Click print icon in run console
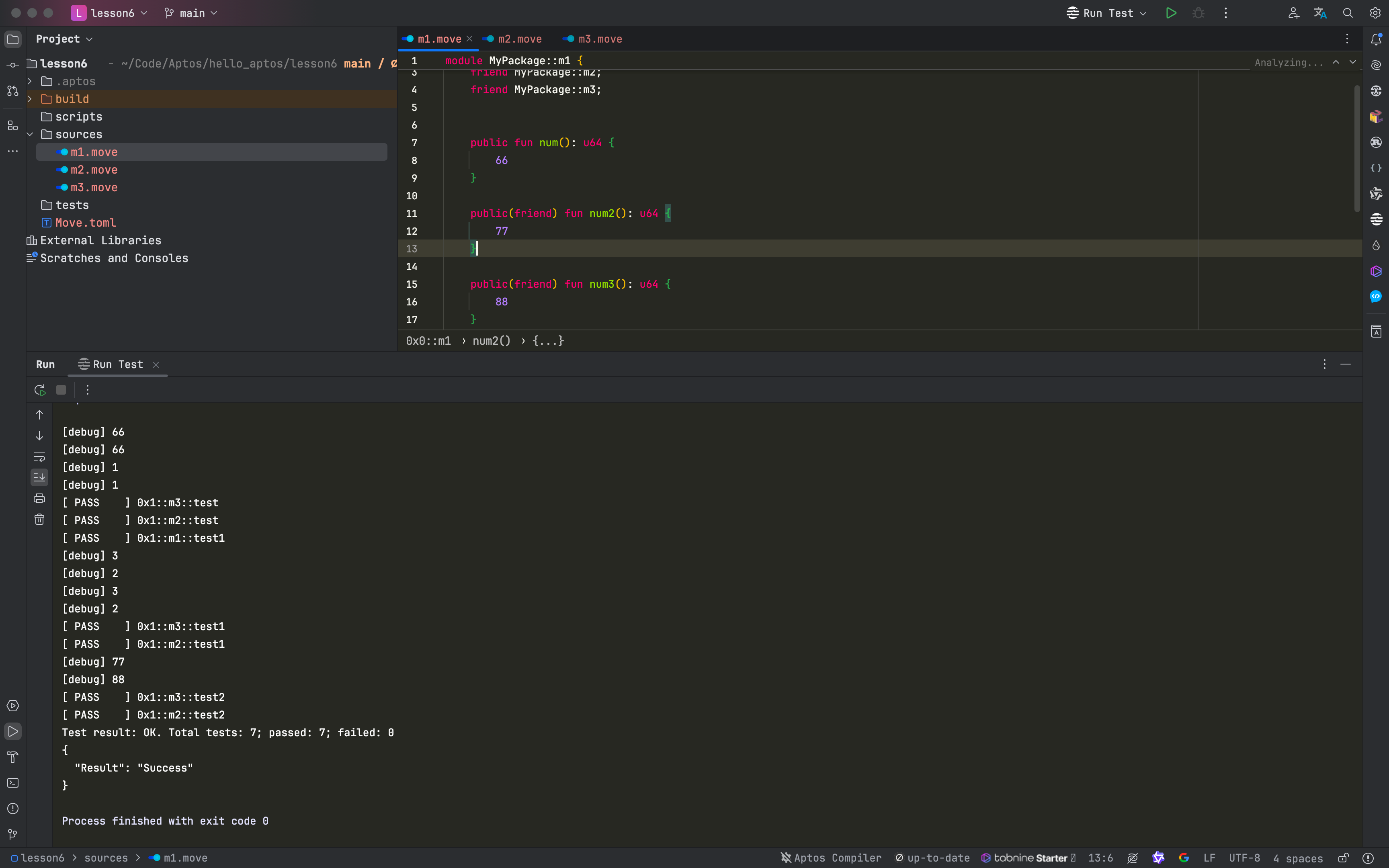 click(39, 498)
